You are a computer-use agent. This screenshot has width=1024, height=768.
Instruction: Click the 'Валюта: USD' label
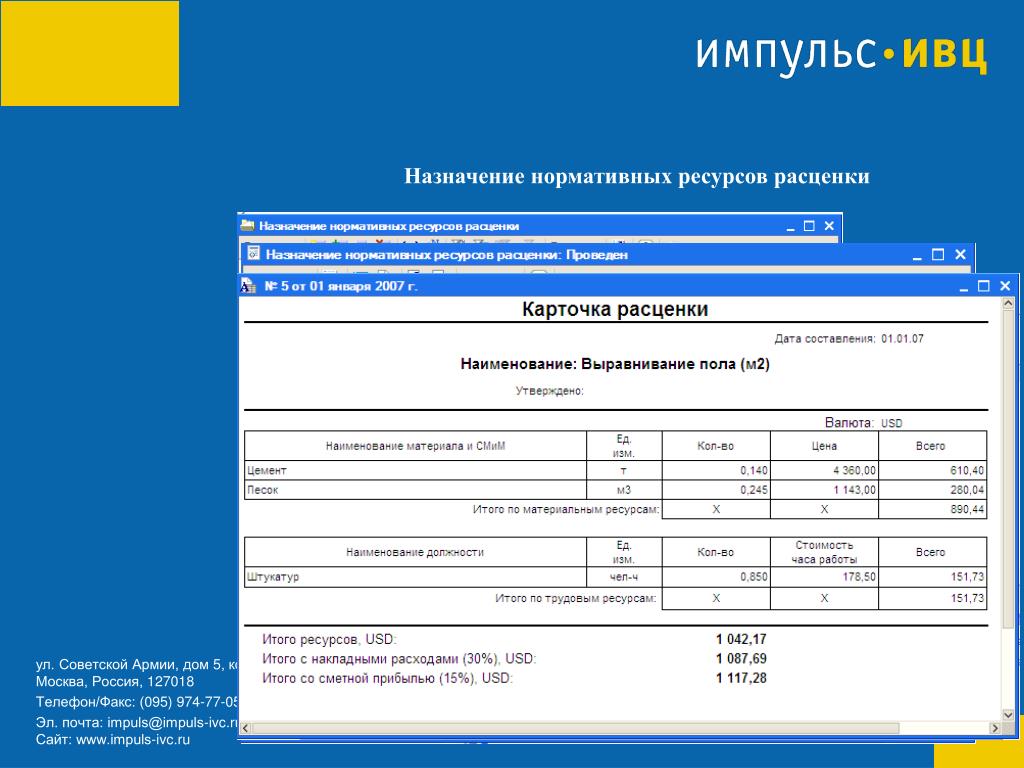[x=863, y=423]
